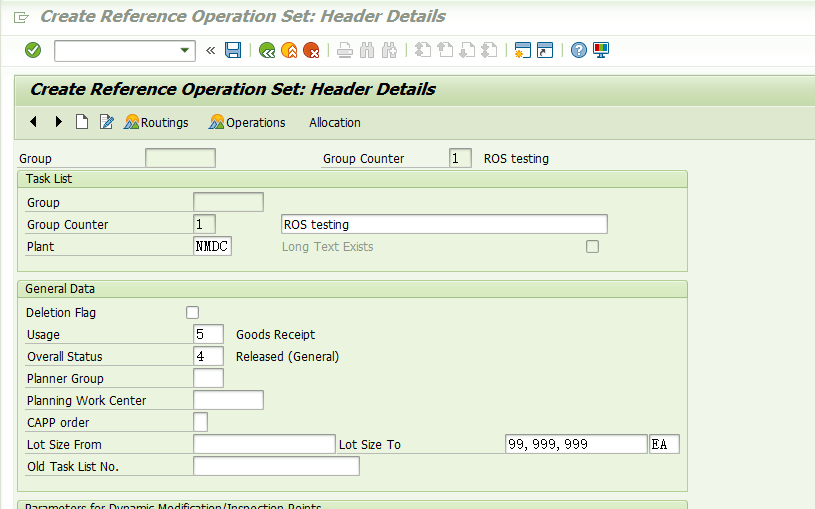Click the Usage field
Image resolution: width=815 pixels, height=509 pixels.
pyautogui.click(x=208, y=334)
